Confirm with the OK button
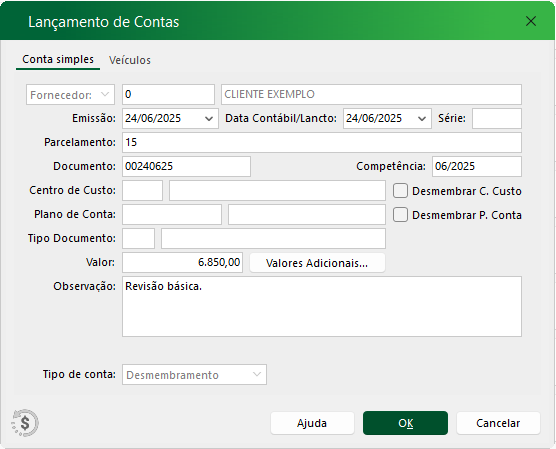Viewport: 556px width, 449px height. (405, 423)
